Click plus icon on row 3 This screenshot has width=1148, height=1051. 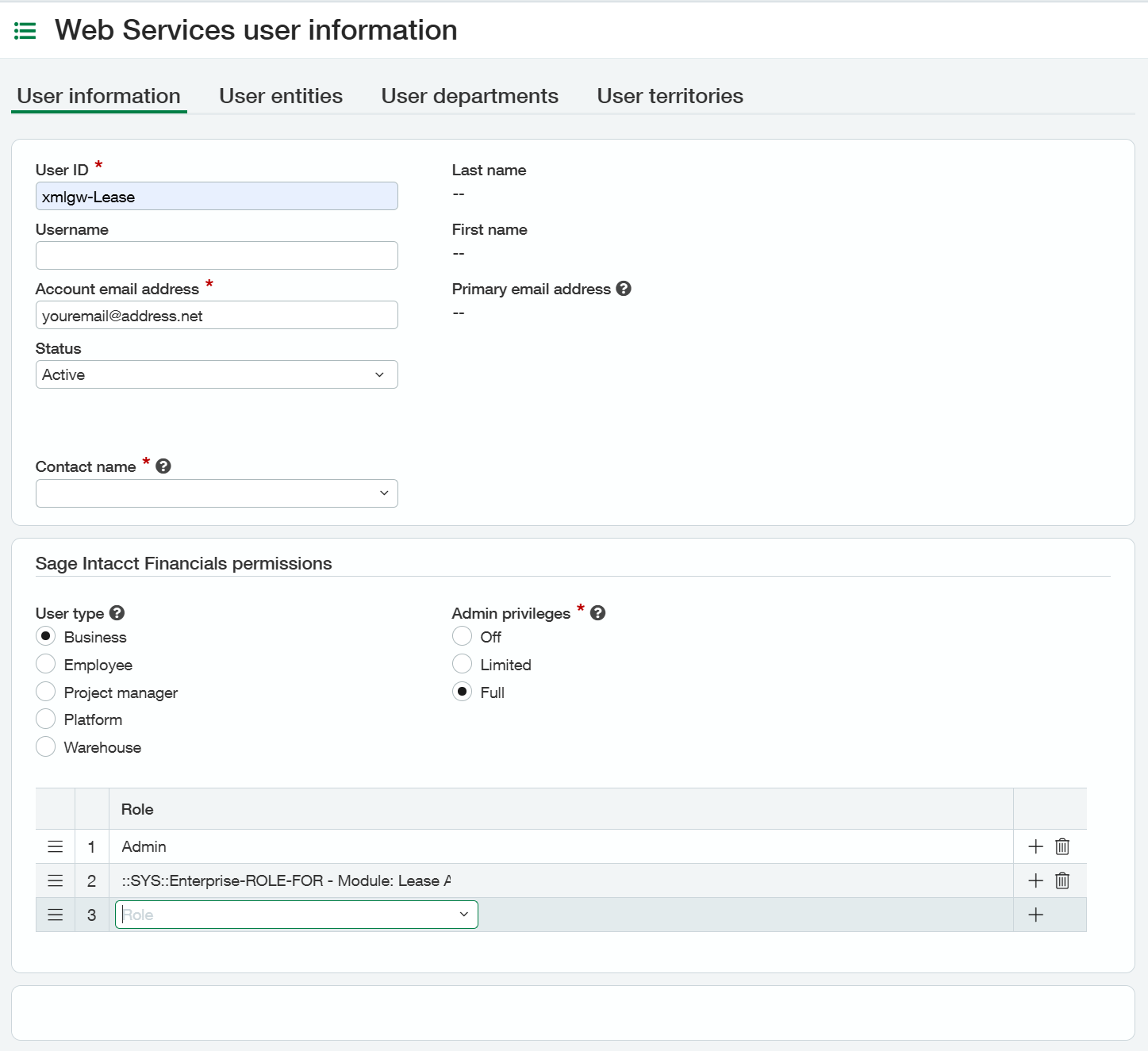tap(1035, 915)
